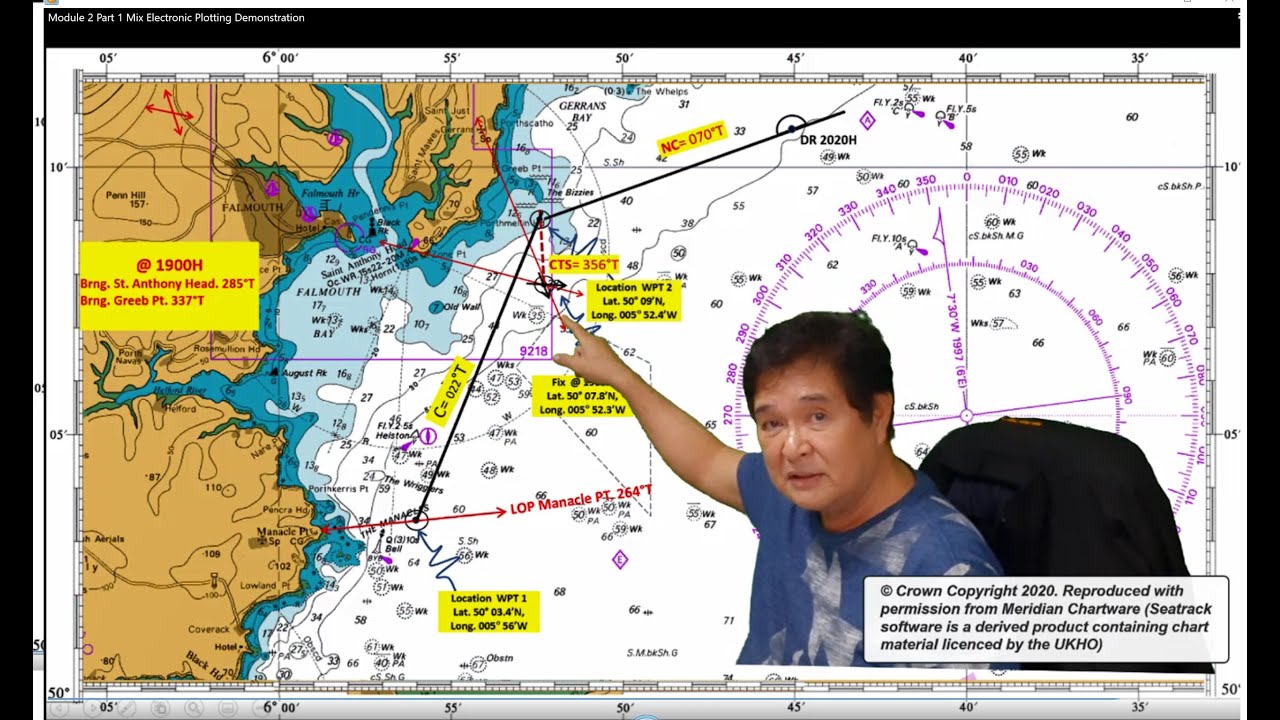Click the Old Wall label
This screenshot has width=1280, height=720.
(x=462, y=306)
